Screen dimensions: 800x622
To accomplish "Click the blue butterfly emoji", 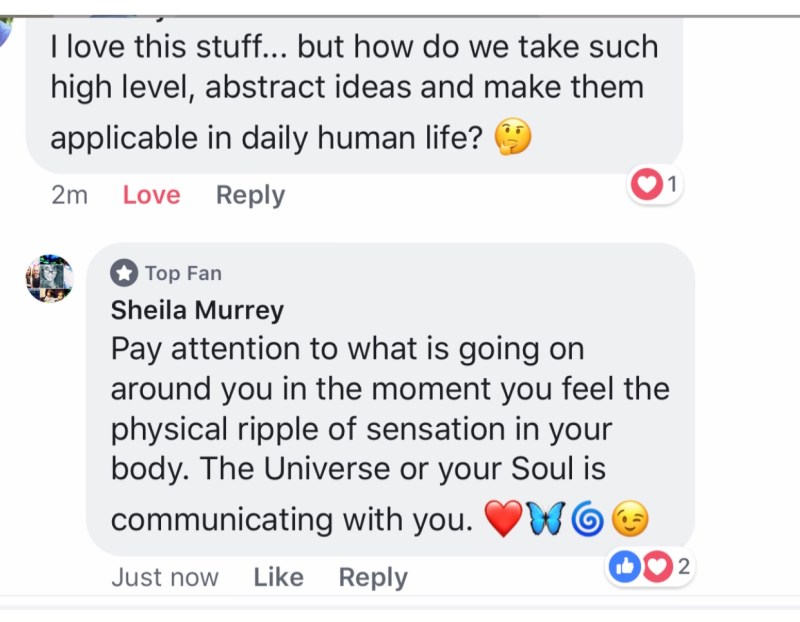I will [547, 519].
